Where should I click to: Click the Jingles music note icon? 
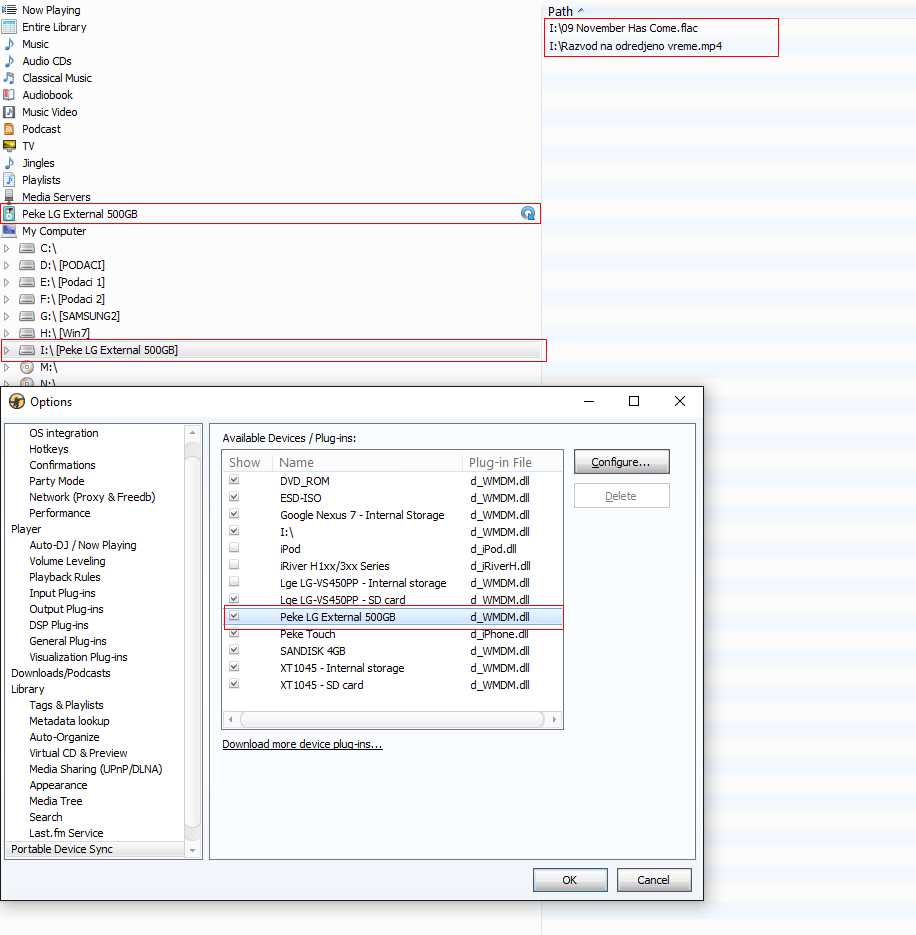coord(9,163)
